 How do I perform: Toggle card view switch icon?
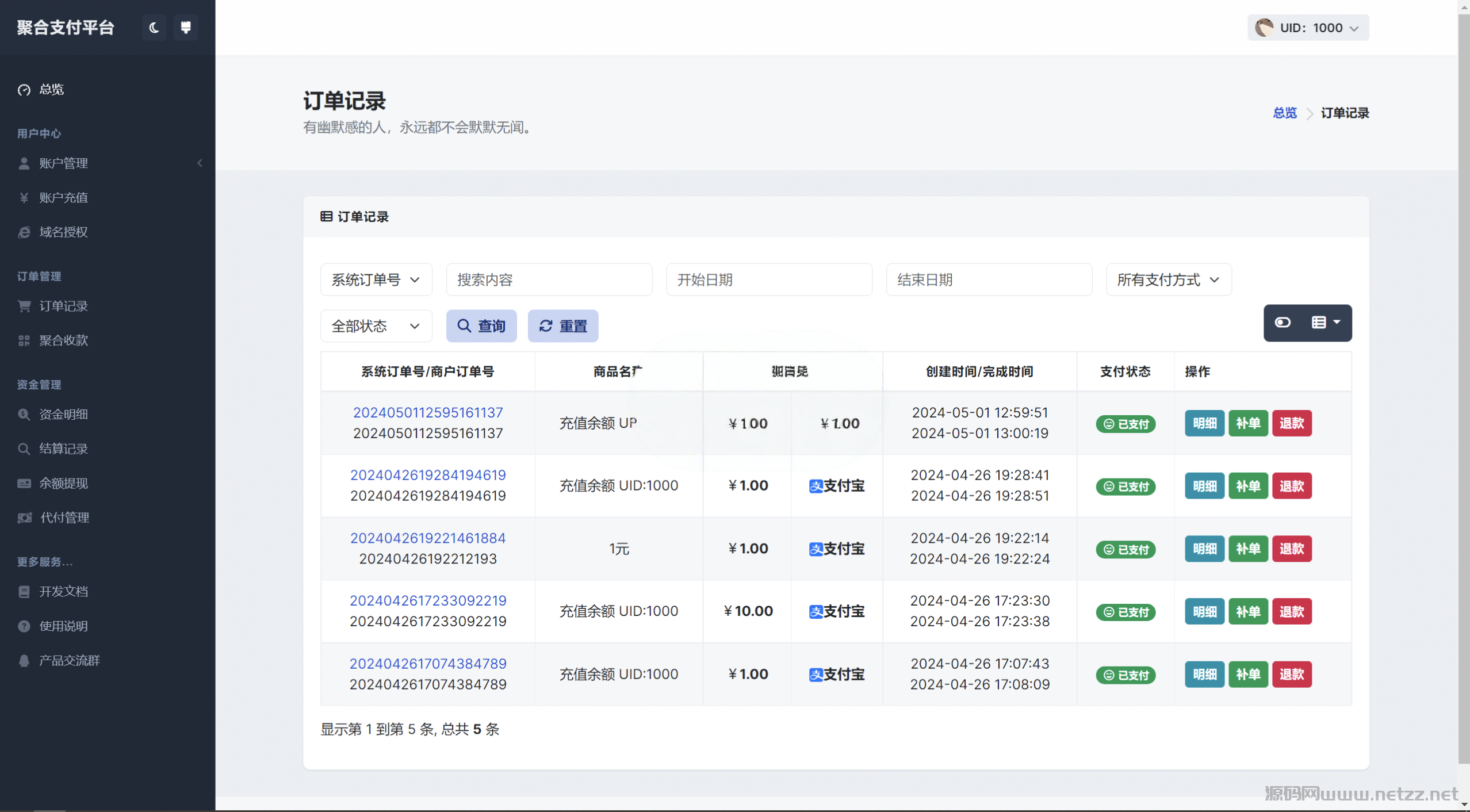point(1283,323)
